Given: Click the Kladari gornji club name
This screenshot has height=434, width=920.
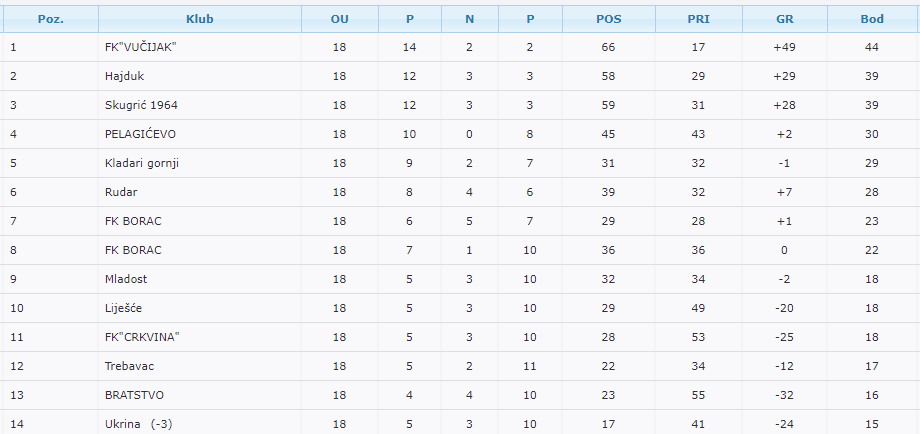Looking at the screenshot, I should (141, 163).
